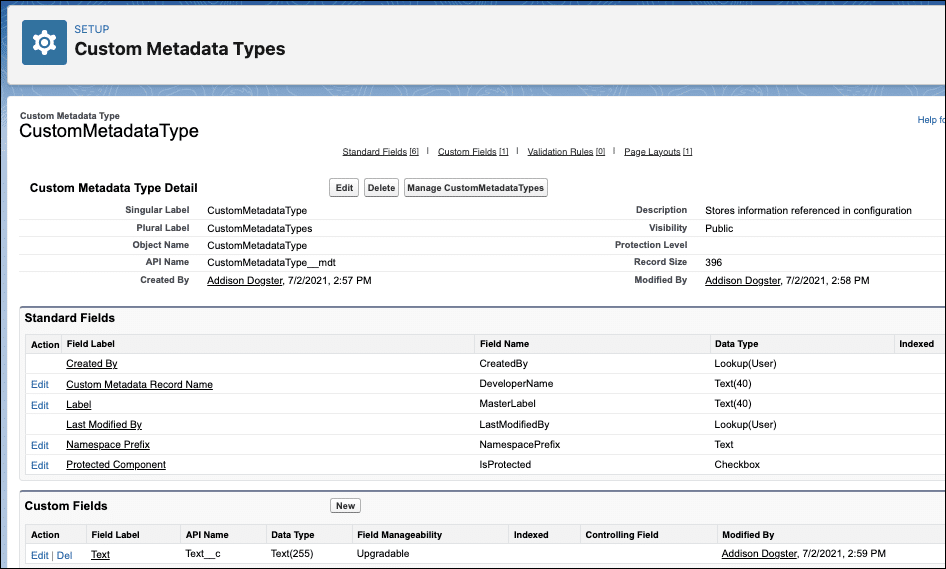Edit the Custom Metadata Record Name field
Image resolution: width=946 pixels, height=569 pixels.
40,384
